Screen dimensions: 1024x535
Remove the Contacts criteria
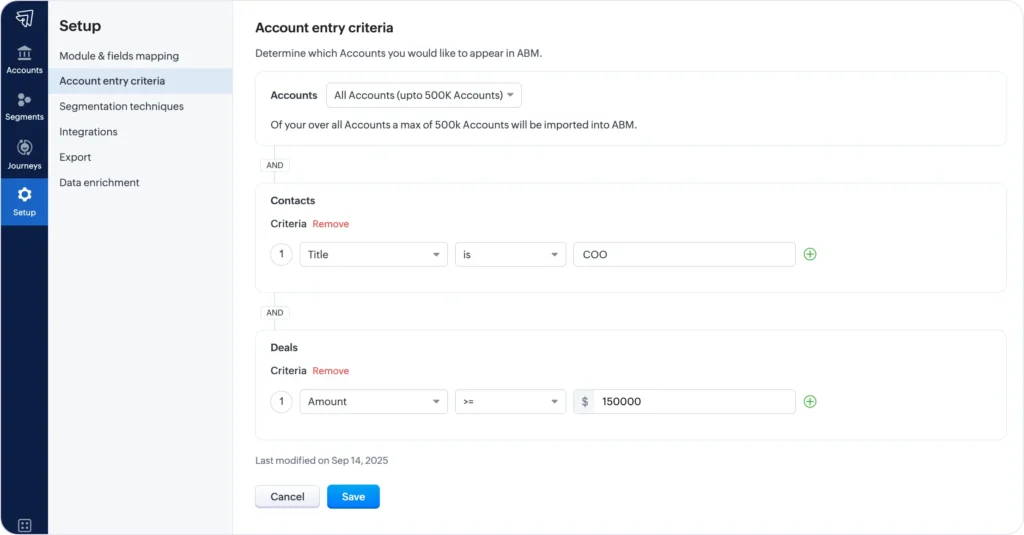pos(330,223)
